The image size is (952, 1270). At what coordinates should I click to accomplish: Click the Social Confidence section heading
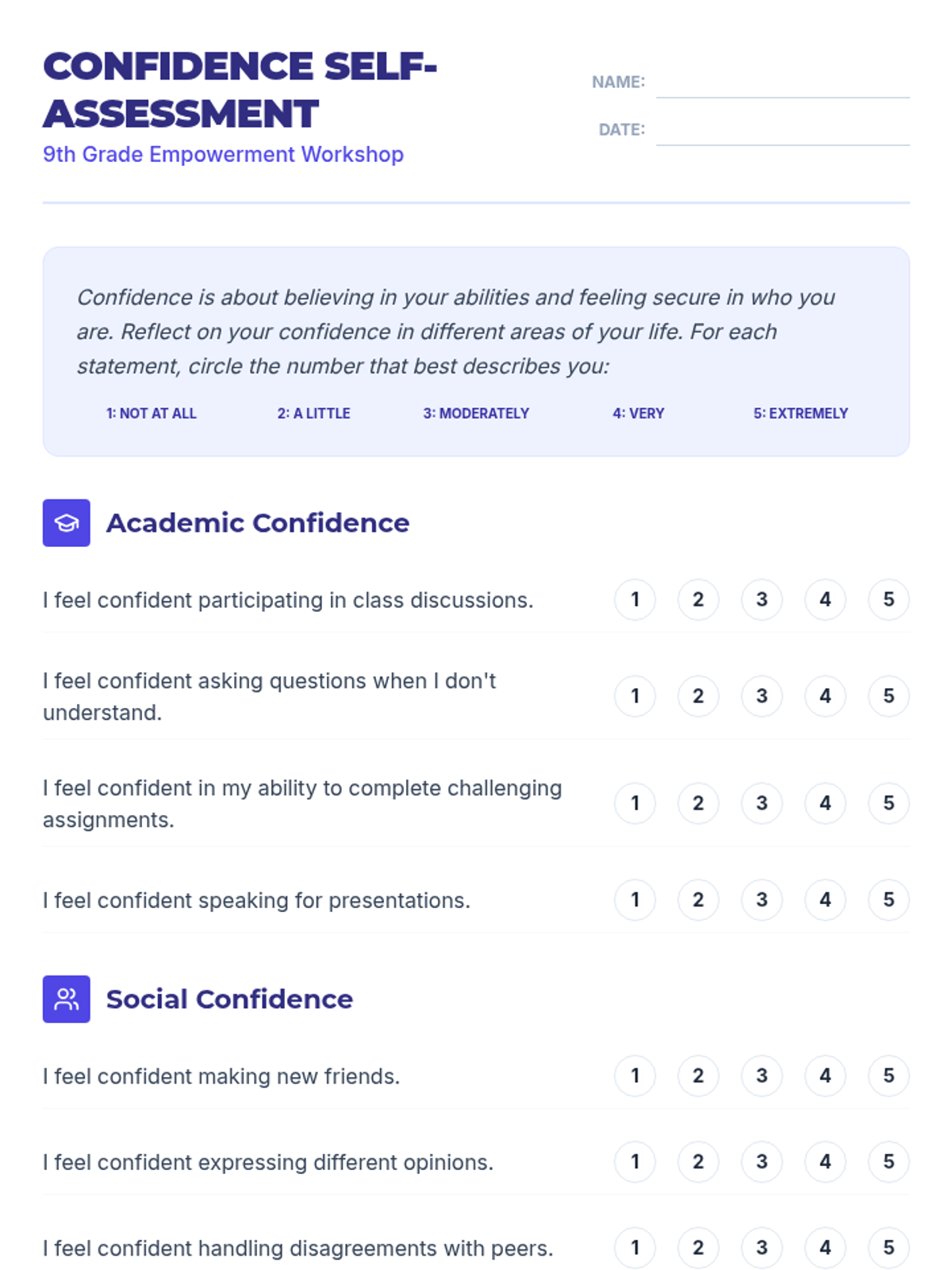[229, 999]
